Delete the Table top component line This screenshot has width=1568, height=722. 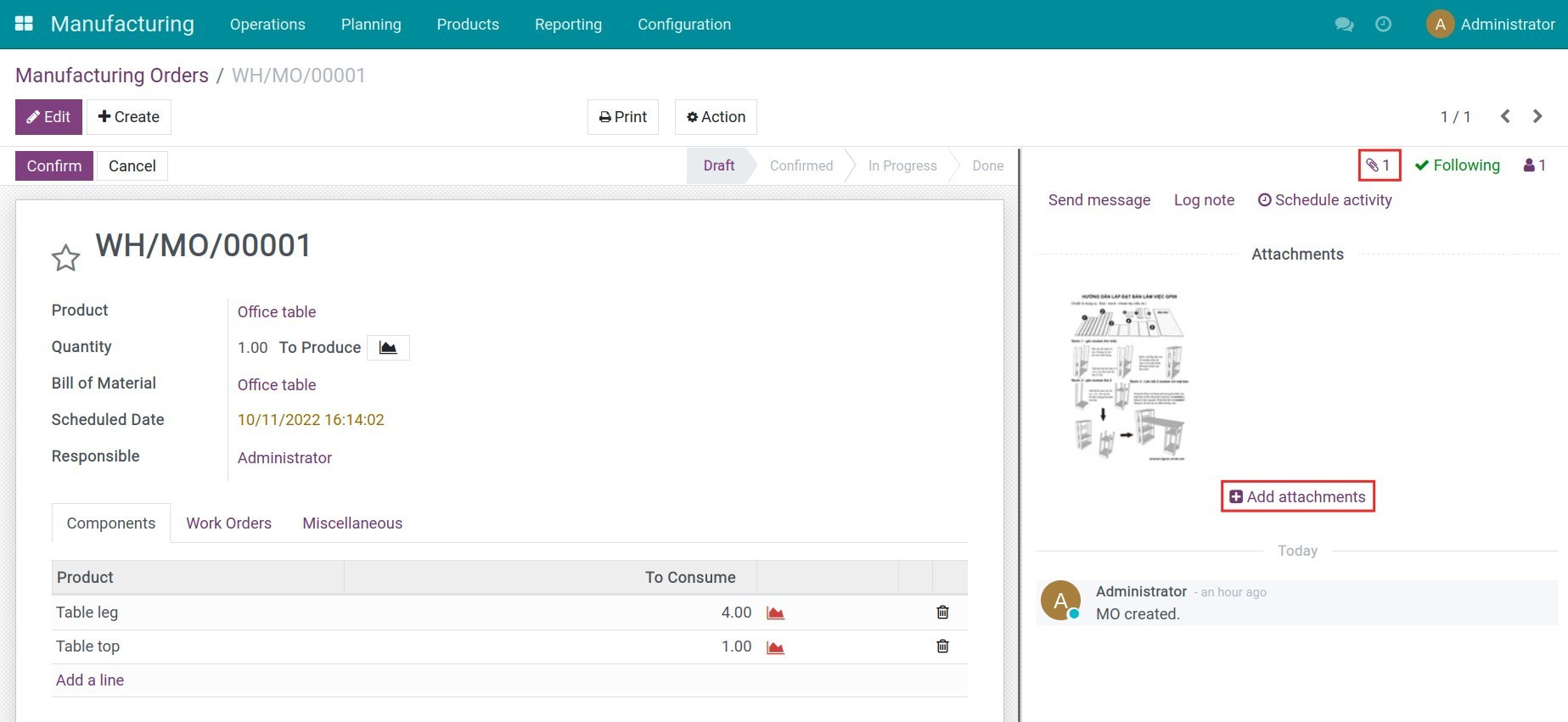[942, 646]
